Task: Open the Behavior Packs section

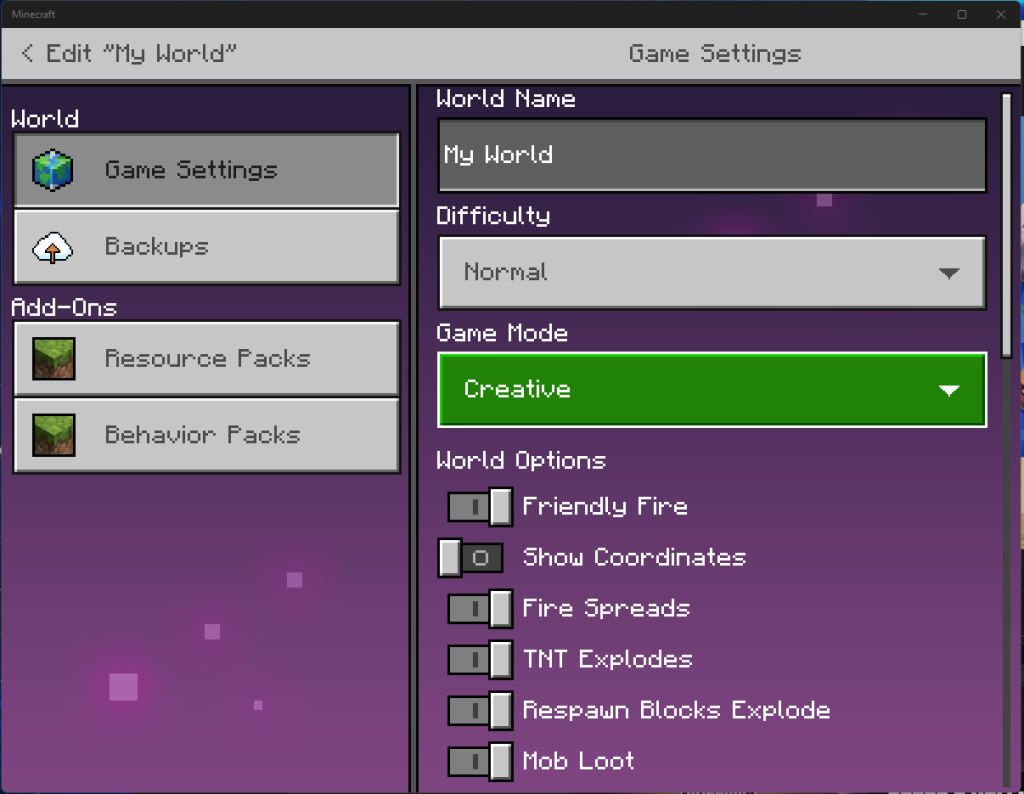Action: coord(206,435)
